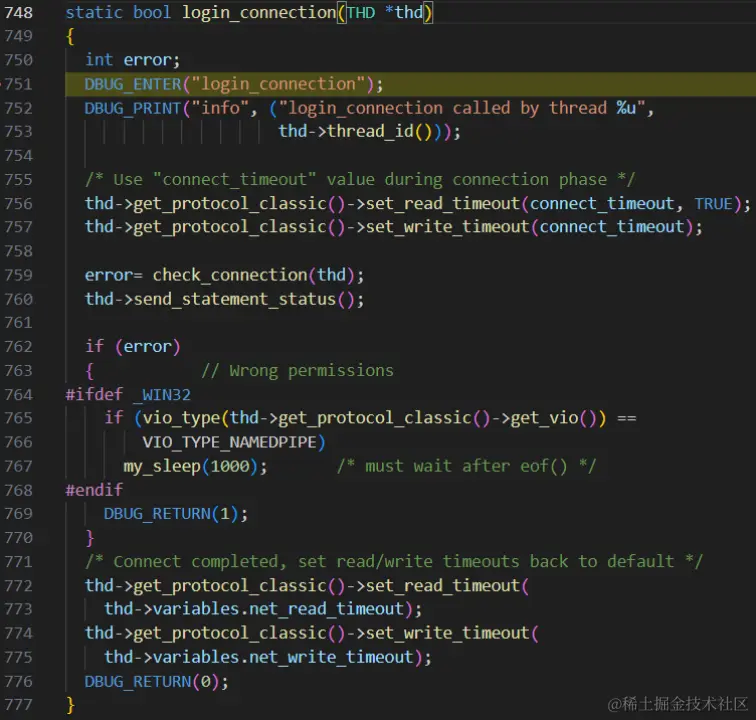Click the connect_timeout comment on line 755
The width and height of the screenshot is (756, 720).
360,179
